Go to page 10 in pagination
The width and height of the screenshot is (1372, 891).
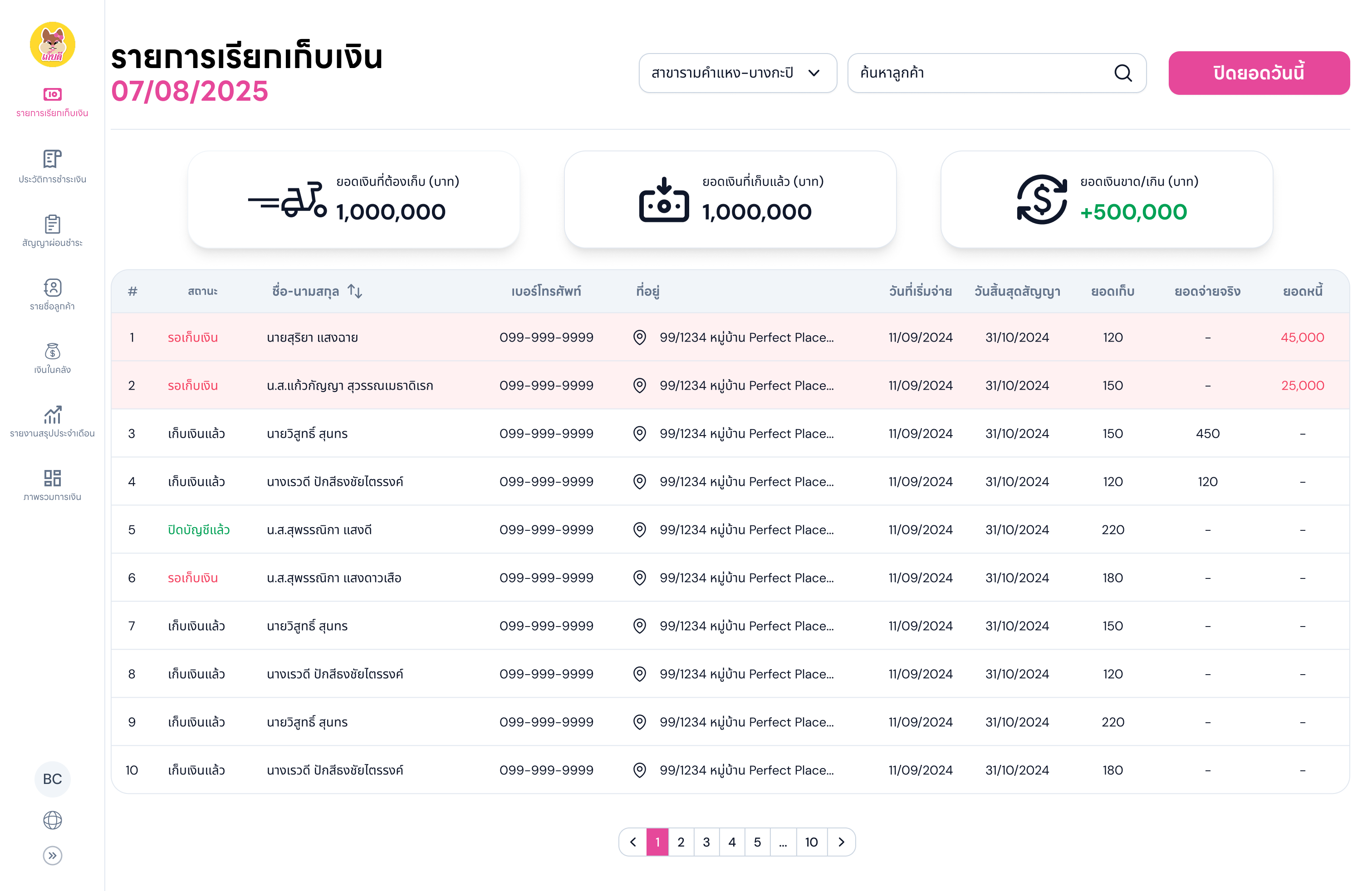pos(812,842)
